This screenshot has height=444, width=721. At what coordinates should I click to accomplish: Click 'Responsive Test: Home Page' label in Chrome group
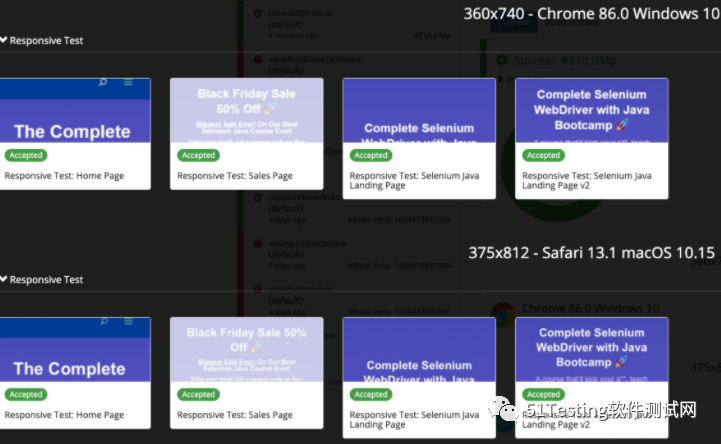64,176
